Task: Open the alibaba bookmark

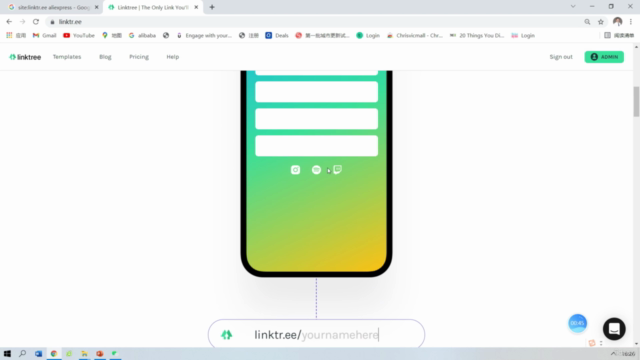Action: click(142, 36)
